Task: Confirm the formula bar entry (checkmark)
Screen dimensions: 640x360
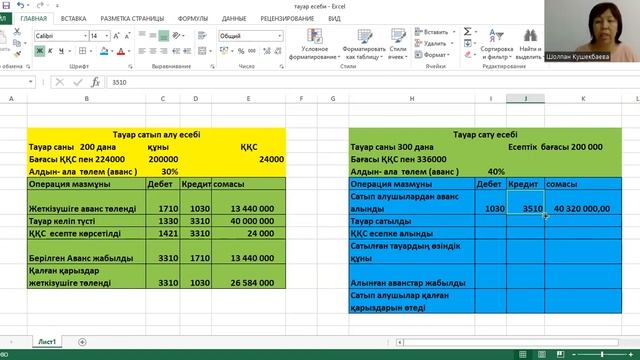Action: (78, 82)
